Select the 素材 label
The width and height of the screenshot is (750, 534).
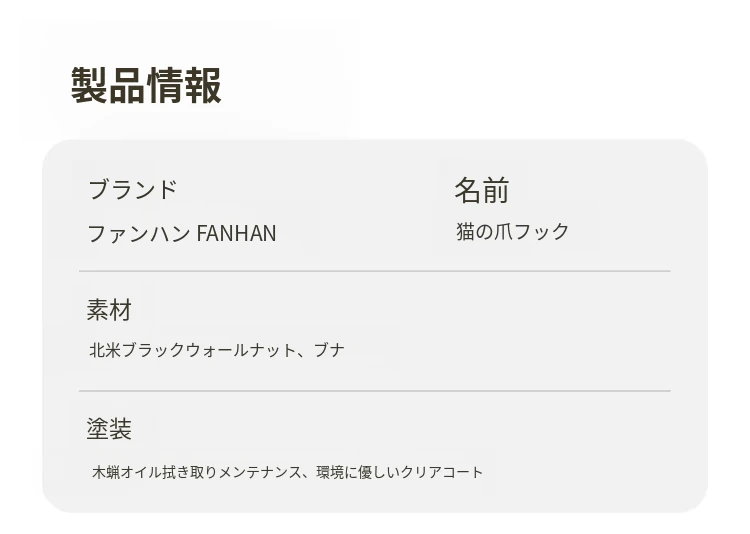[x=109, y=310]
